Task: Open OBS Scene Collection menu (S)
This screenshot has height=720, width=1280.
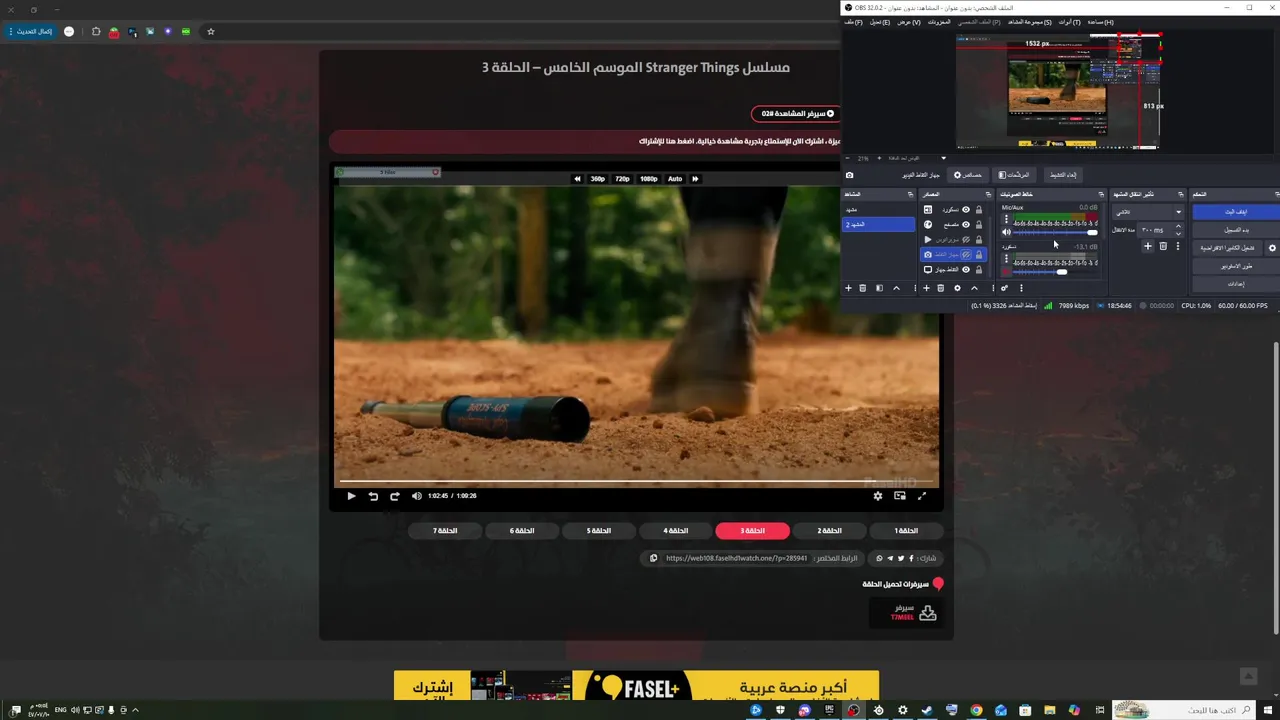Action: click(x=1030, y=22)
